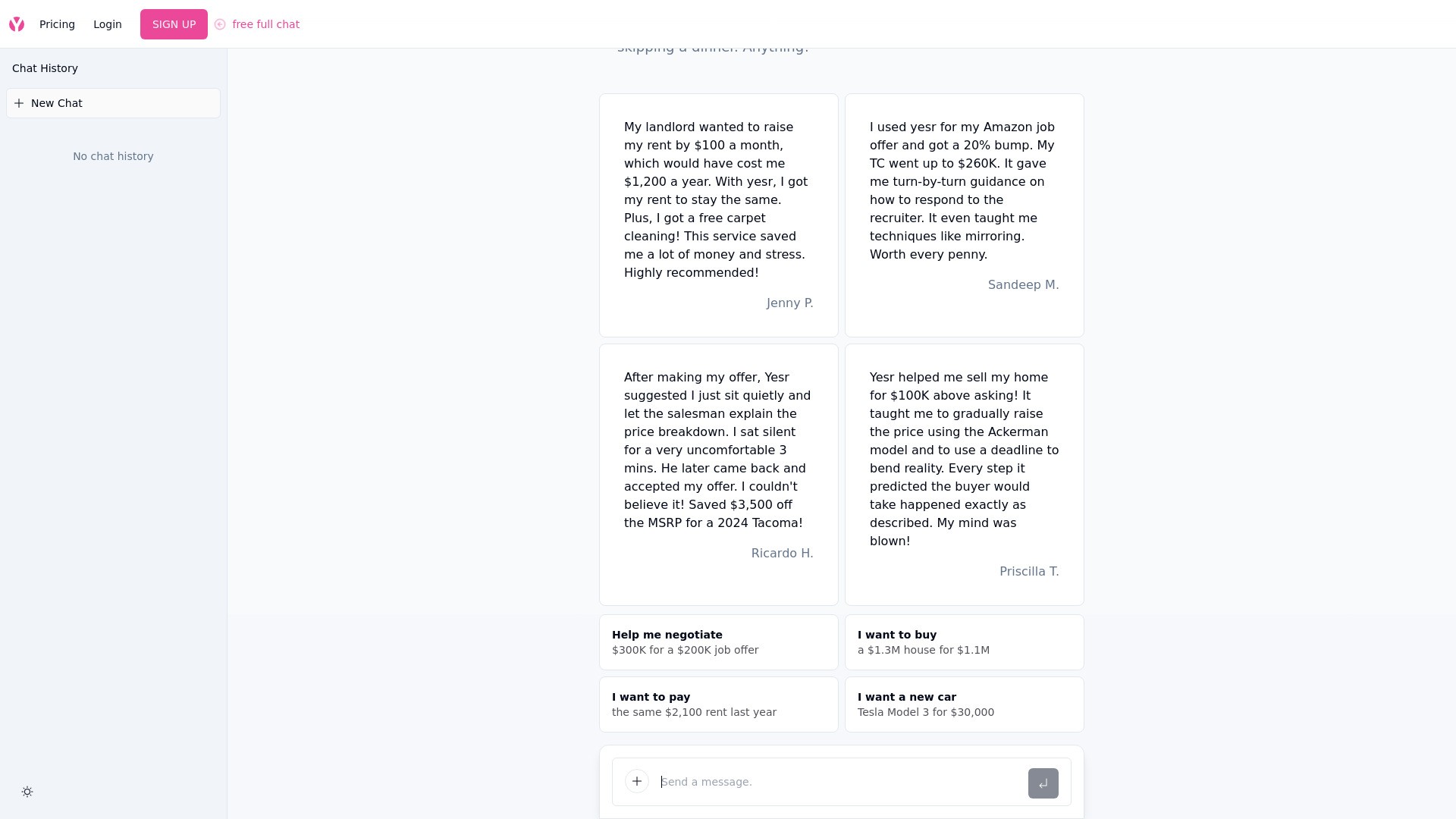
Task: Follow the free full chat link
Action: 265,24
